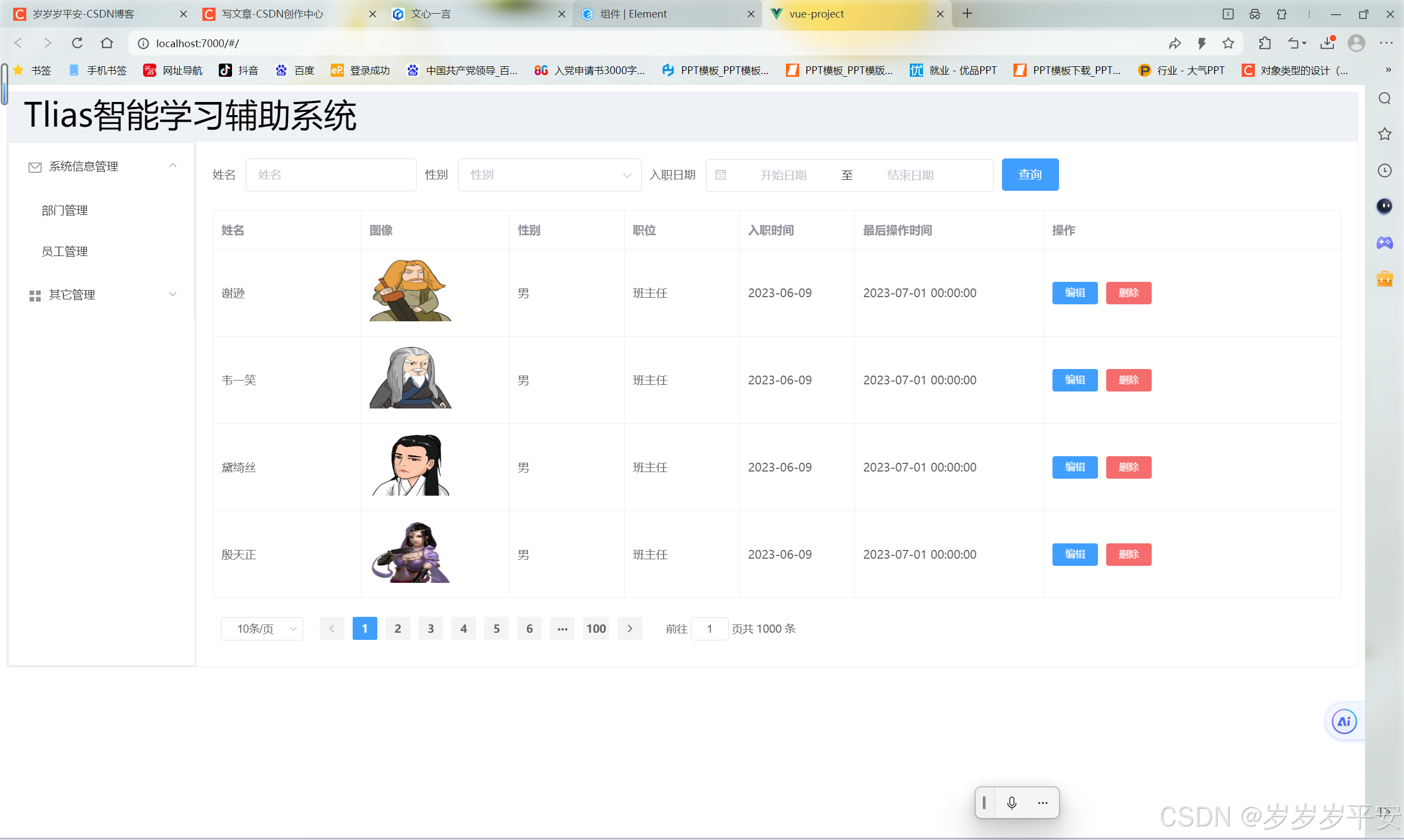The image size is (1404, 840).
Task: Click 删除 button for 谢逊
Action: coord(1128,293)
